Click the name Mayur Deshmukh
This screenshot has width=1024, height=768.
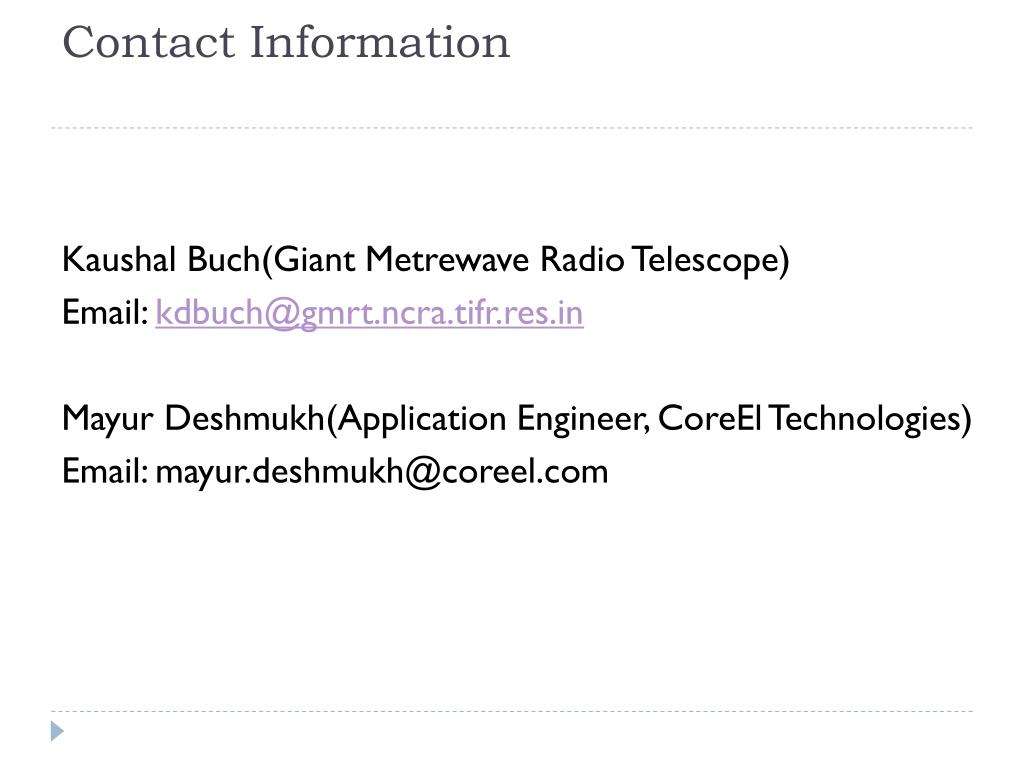(x=193, y=418)
